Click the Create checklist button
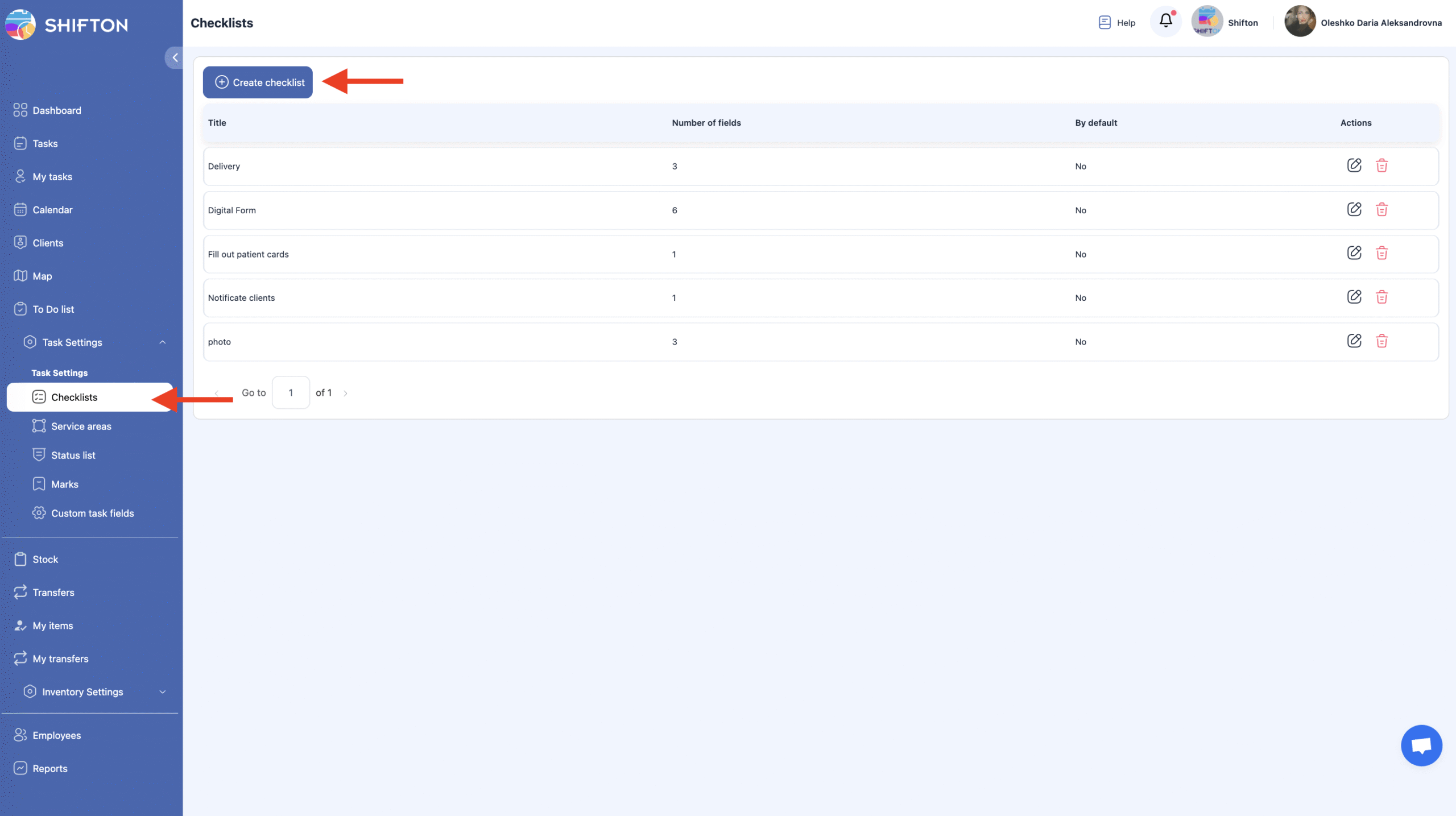Viewport: 1456px width, 816px height. (x=258, y=82)
